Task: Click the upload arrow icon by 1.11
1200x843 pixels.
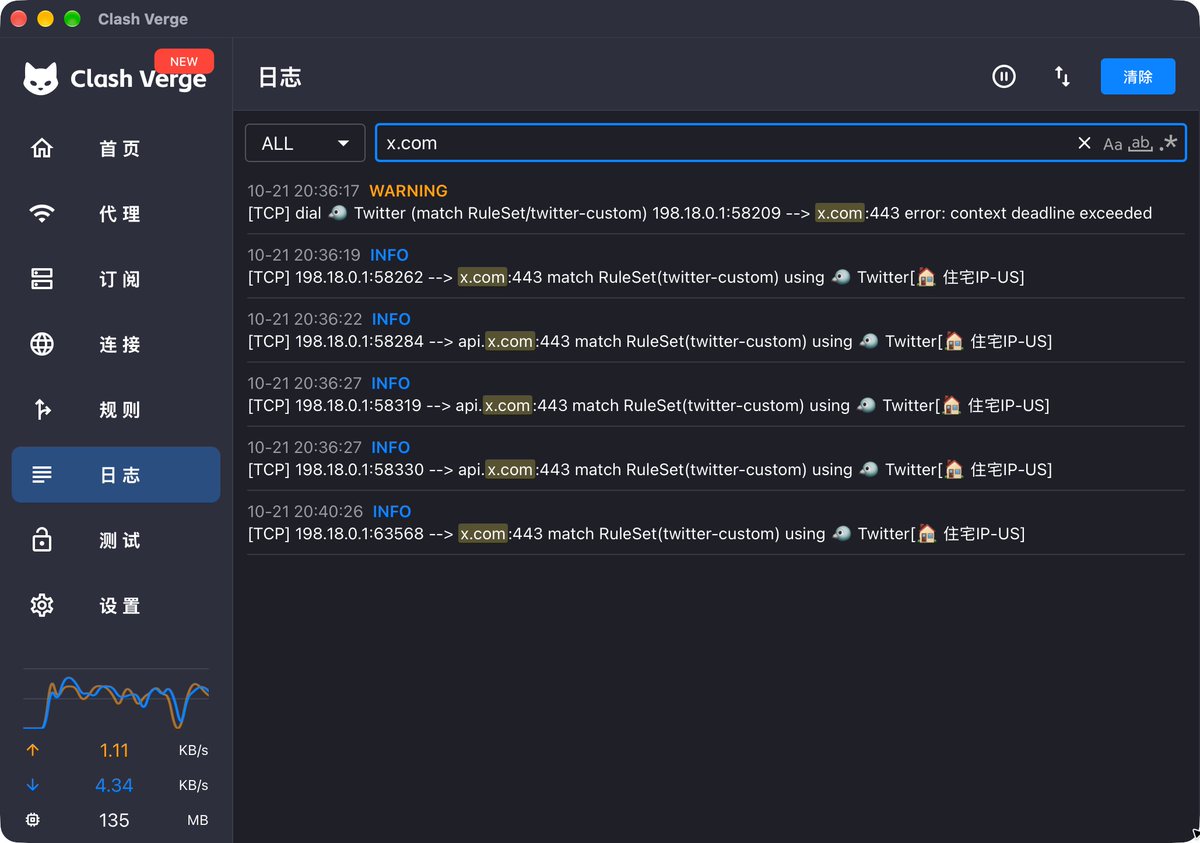Action: point(33,750)
